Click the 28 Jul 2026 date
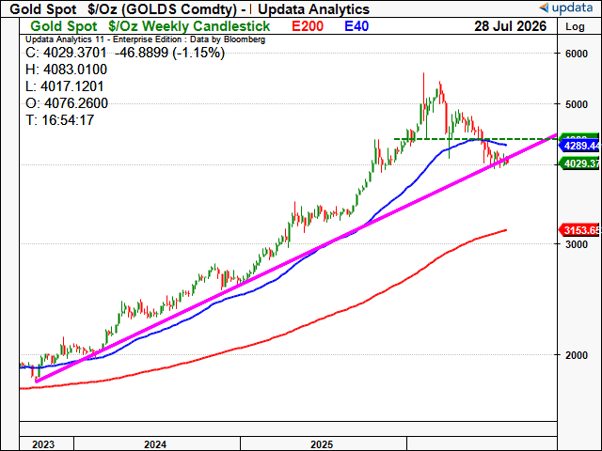 coord(510,26)
